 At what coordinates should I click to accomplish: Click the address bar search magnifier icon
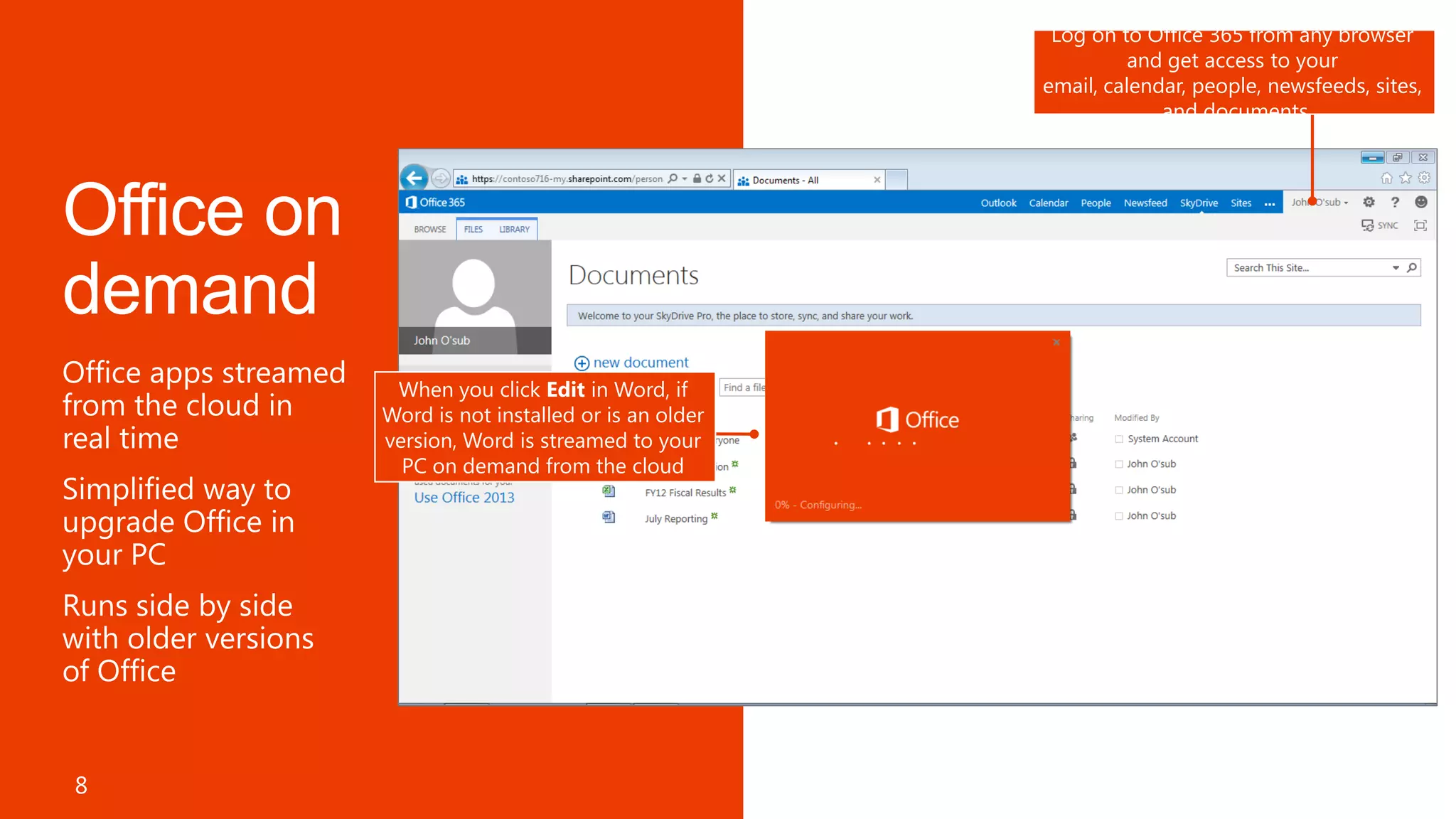(x=673, y=178)
